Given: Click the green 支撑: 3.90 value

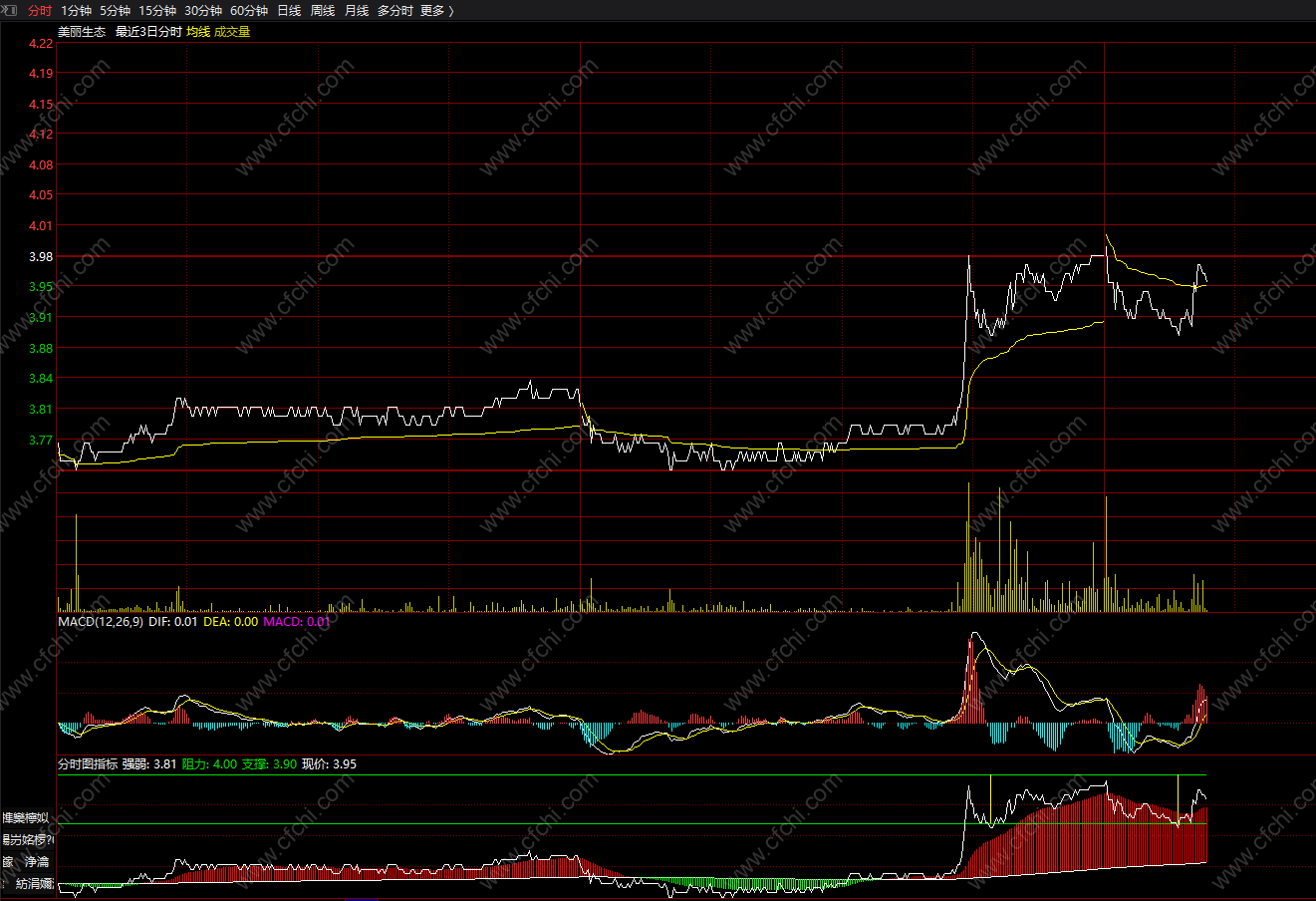Looking at the screenshot, I should point(269,764).
